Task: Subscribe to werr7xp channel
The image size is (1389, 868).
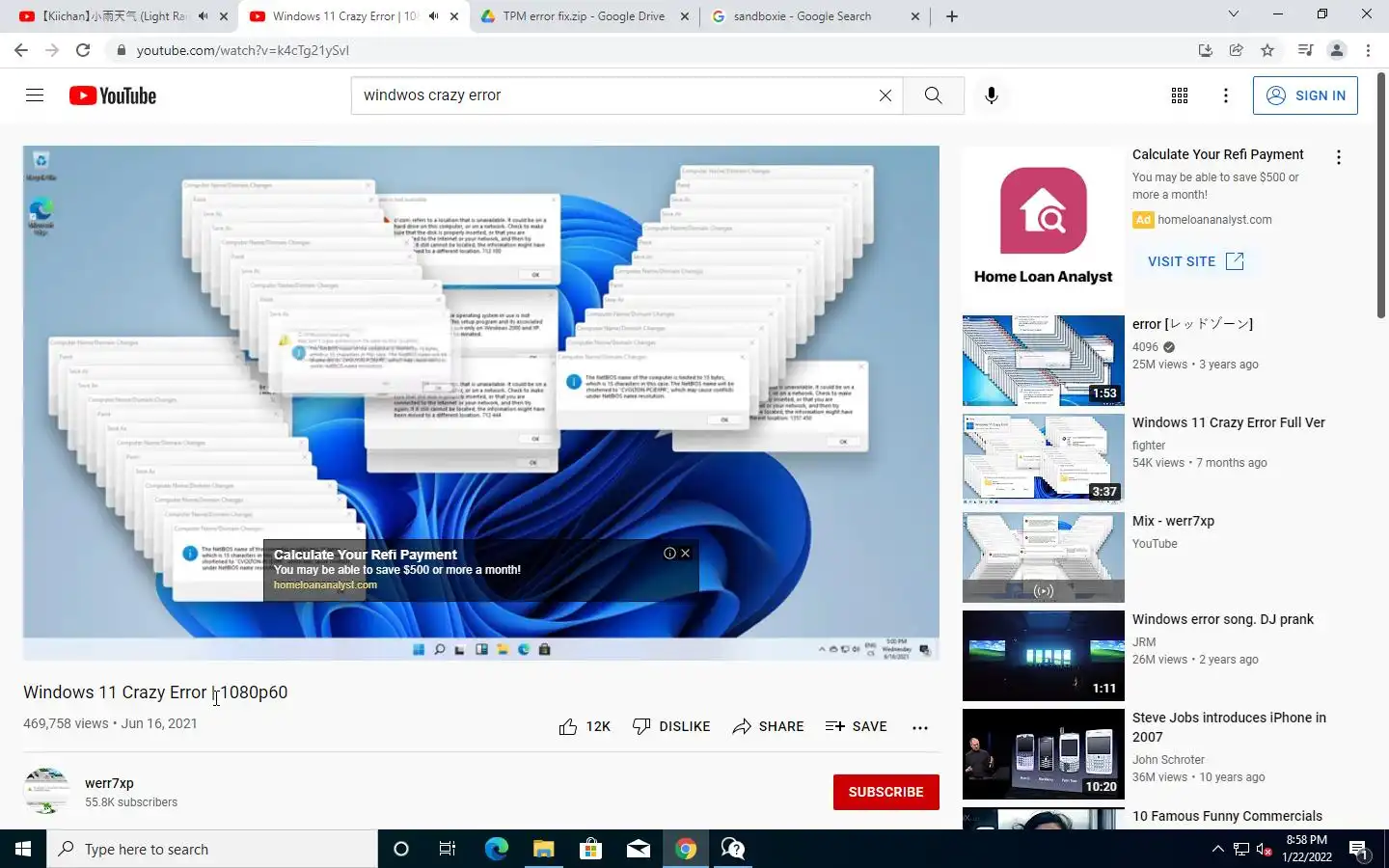Action: [x=885, y=792]
